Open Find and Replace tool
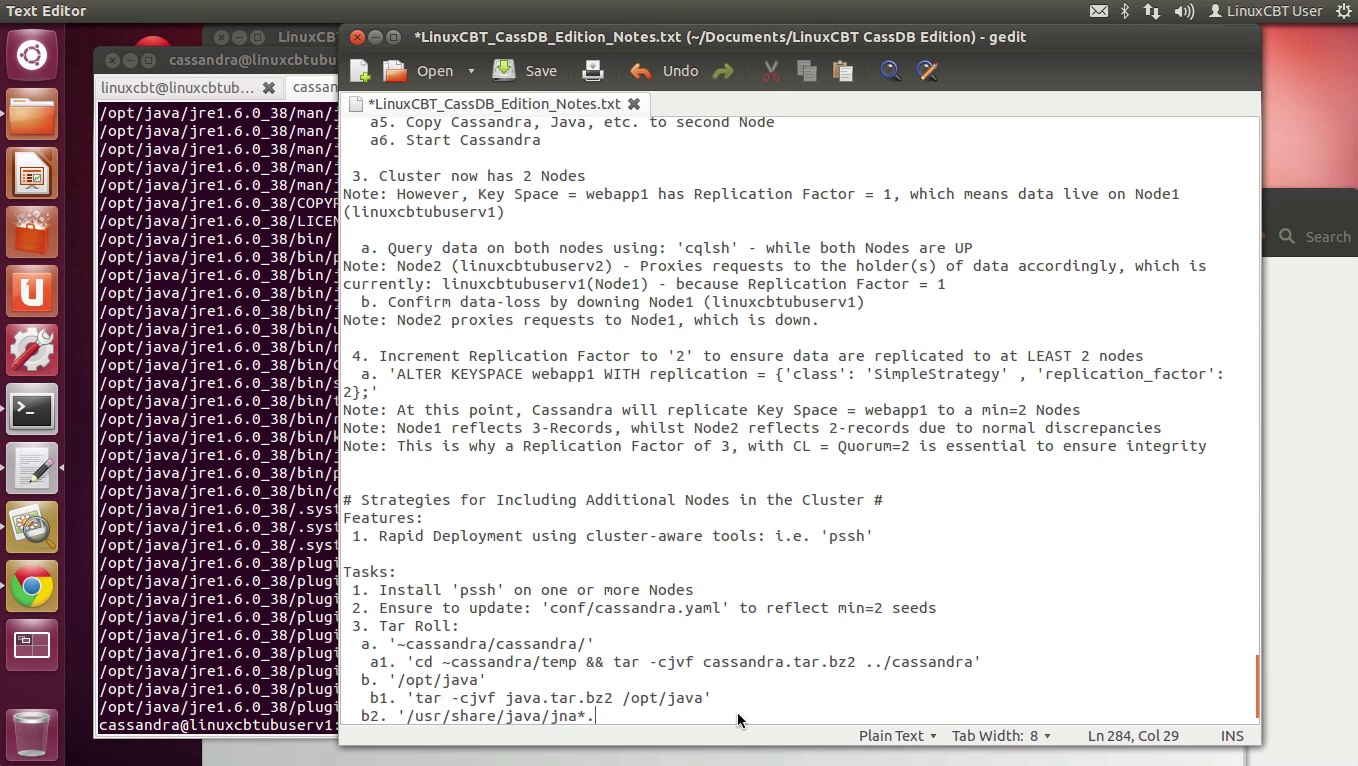 (x=927, y=71)
